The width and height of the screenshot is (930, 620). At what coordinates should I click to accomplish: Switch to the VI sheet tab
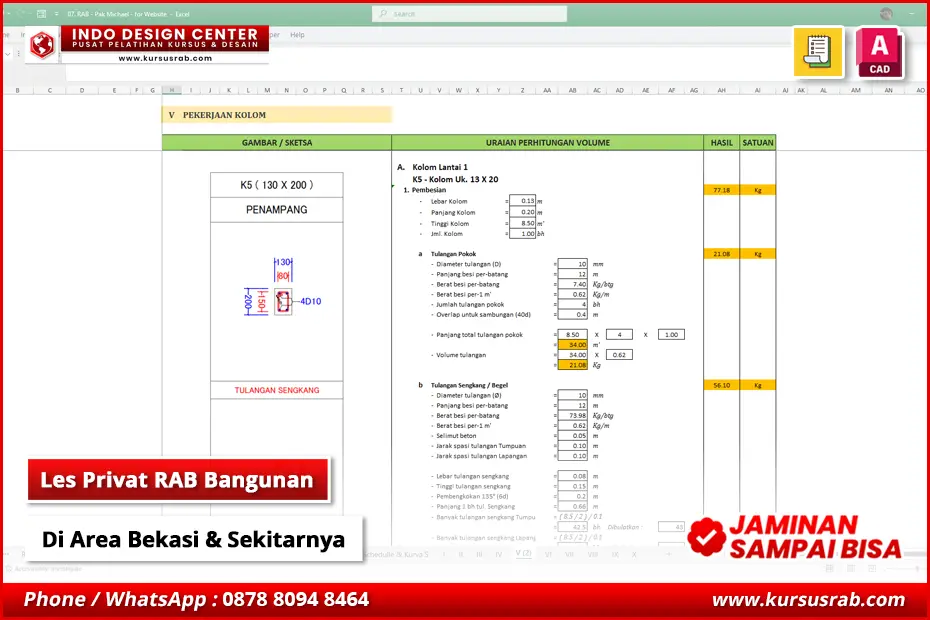(548, 554)
